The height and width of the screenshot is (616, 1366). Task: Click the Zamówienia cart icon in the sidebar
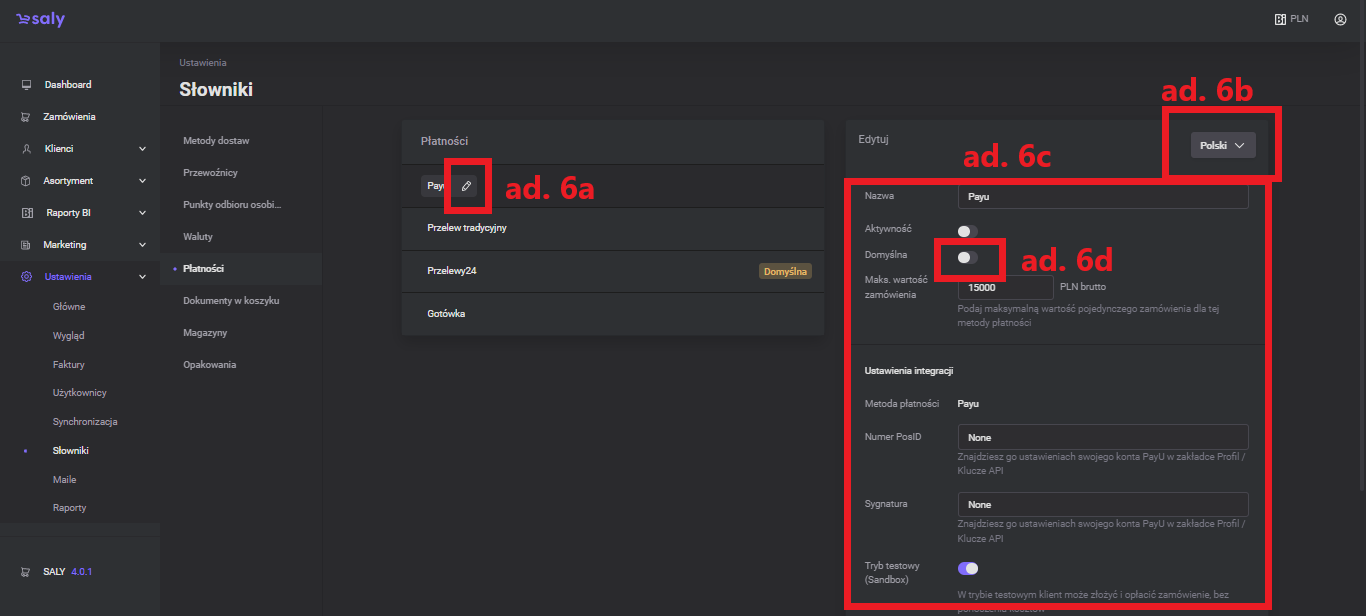(26, 117)
